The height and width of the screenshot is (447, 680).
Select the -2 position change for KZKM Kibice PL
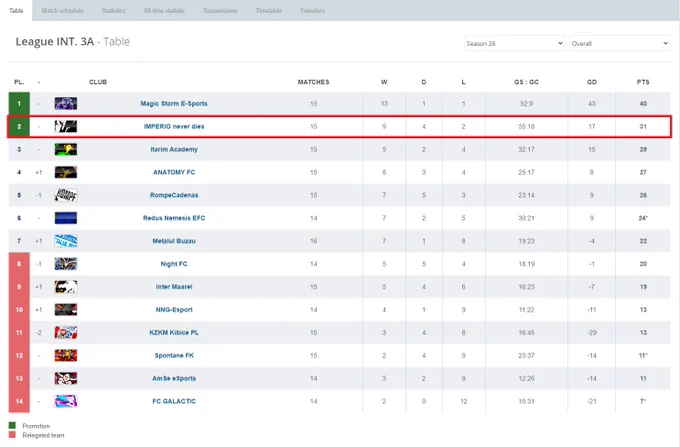pos(39,333)
